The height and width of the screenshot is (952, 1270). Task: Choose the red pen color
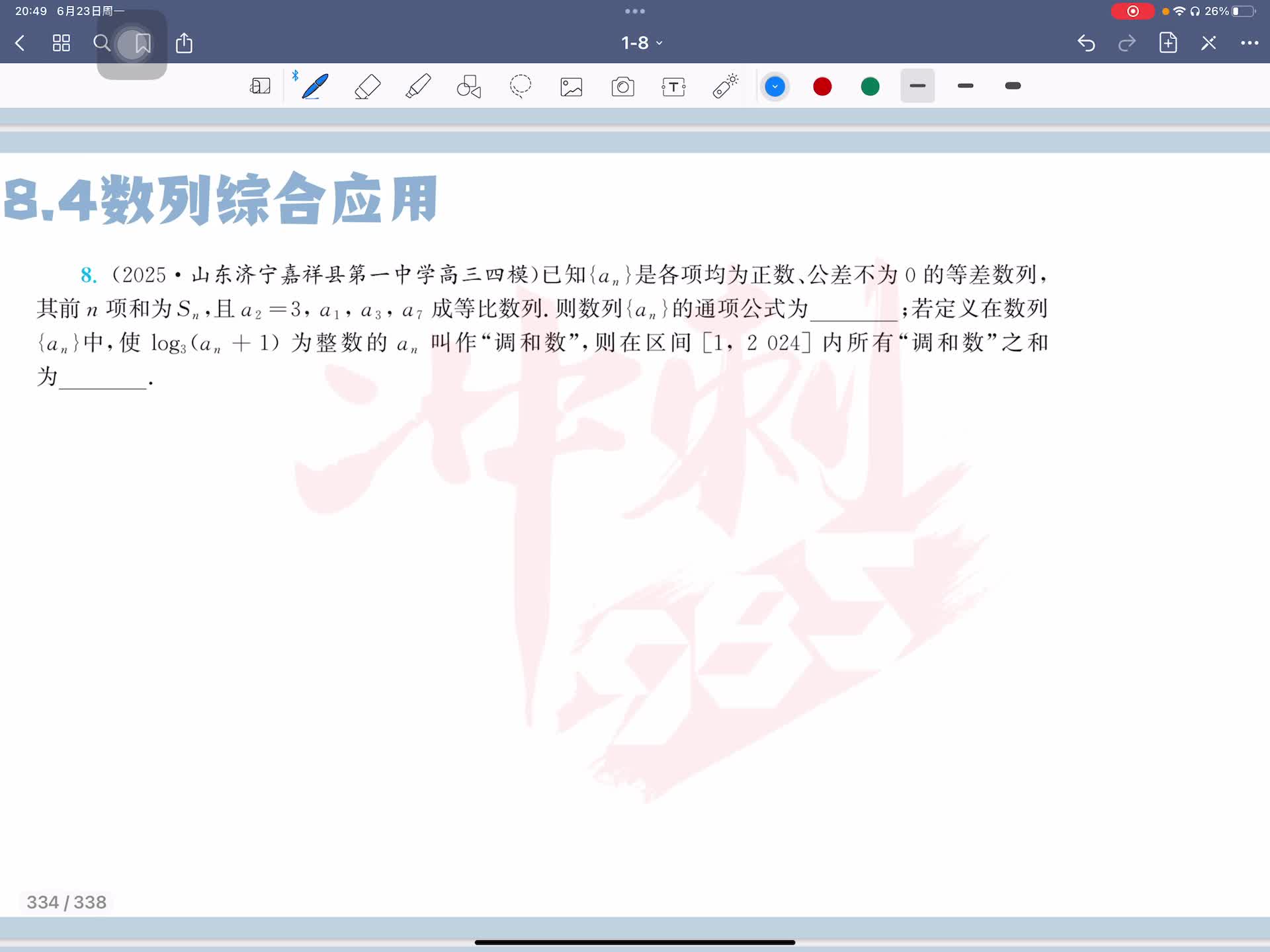point(822,87)
